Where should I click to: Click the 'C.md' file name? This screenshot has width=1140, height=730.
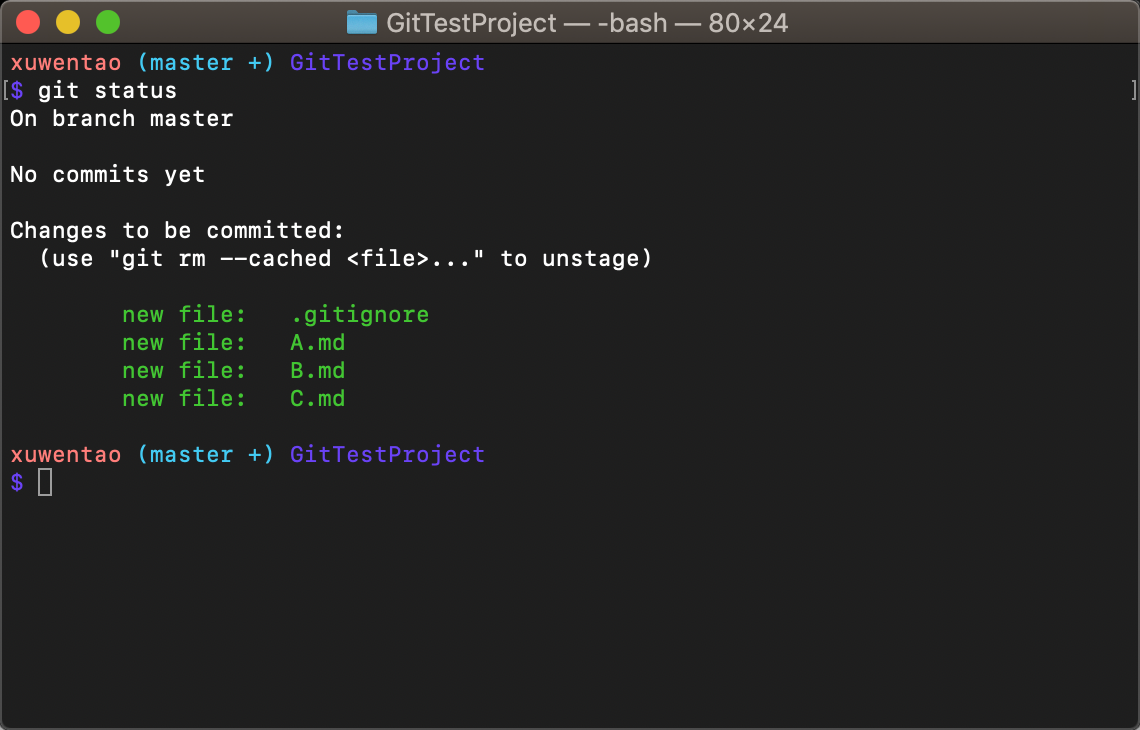318,398
